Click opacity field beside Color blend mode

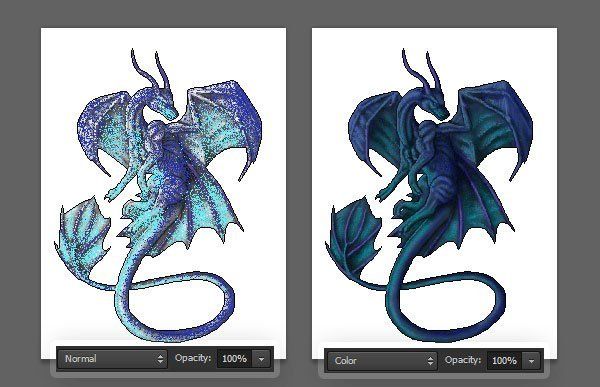click(x=504, y=361)
